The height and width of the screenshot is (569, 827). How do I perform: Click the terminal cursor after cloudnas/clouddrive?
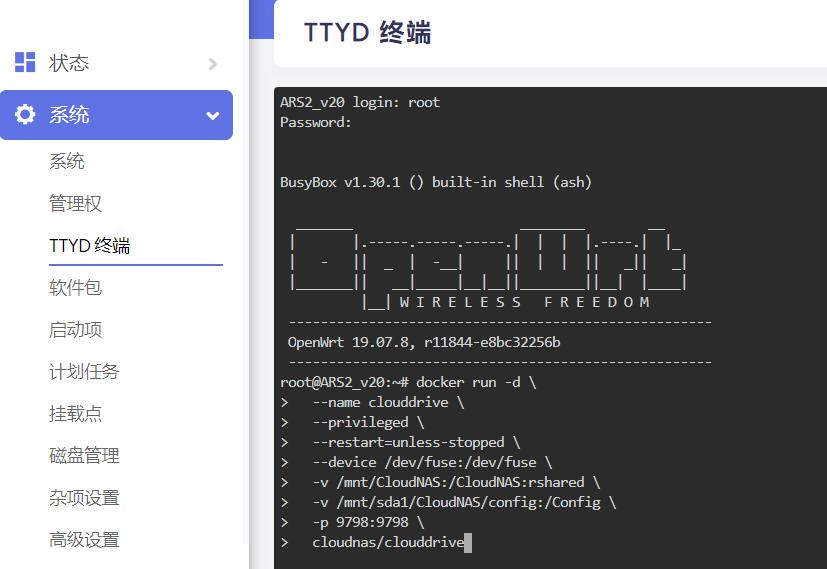(468, 543)
